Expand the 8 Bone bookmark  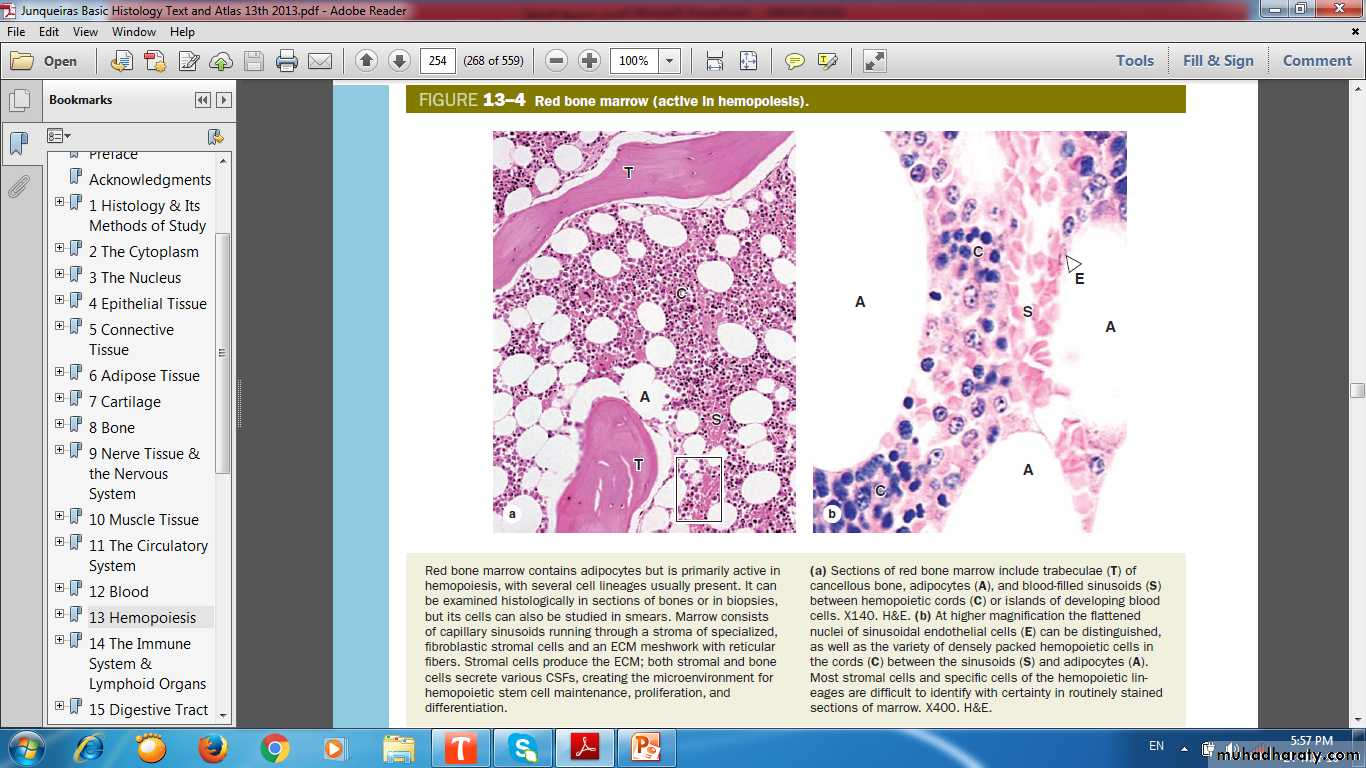pos(60,426)
